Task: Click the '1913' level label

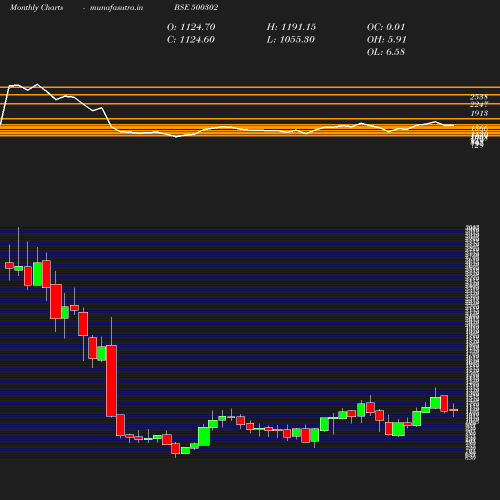Action: (479, 113)
